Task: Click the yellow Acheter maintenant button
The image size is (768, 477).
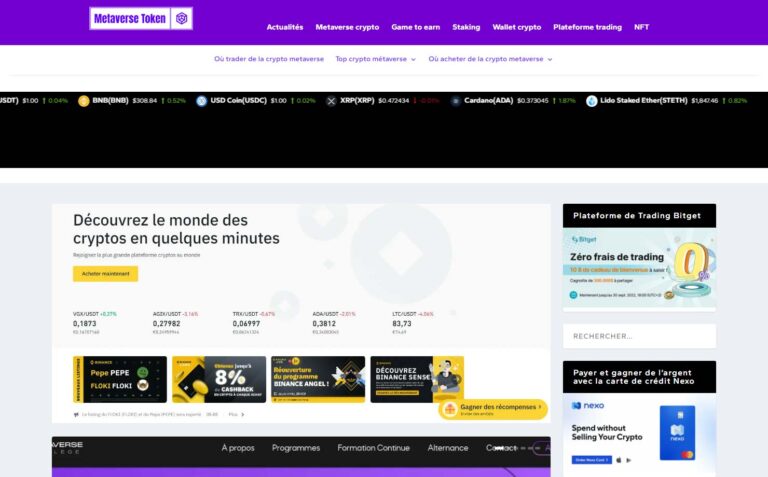Action: [105, 274]
